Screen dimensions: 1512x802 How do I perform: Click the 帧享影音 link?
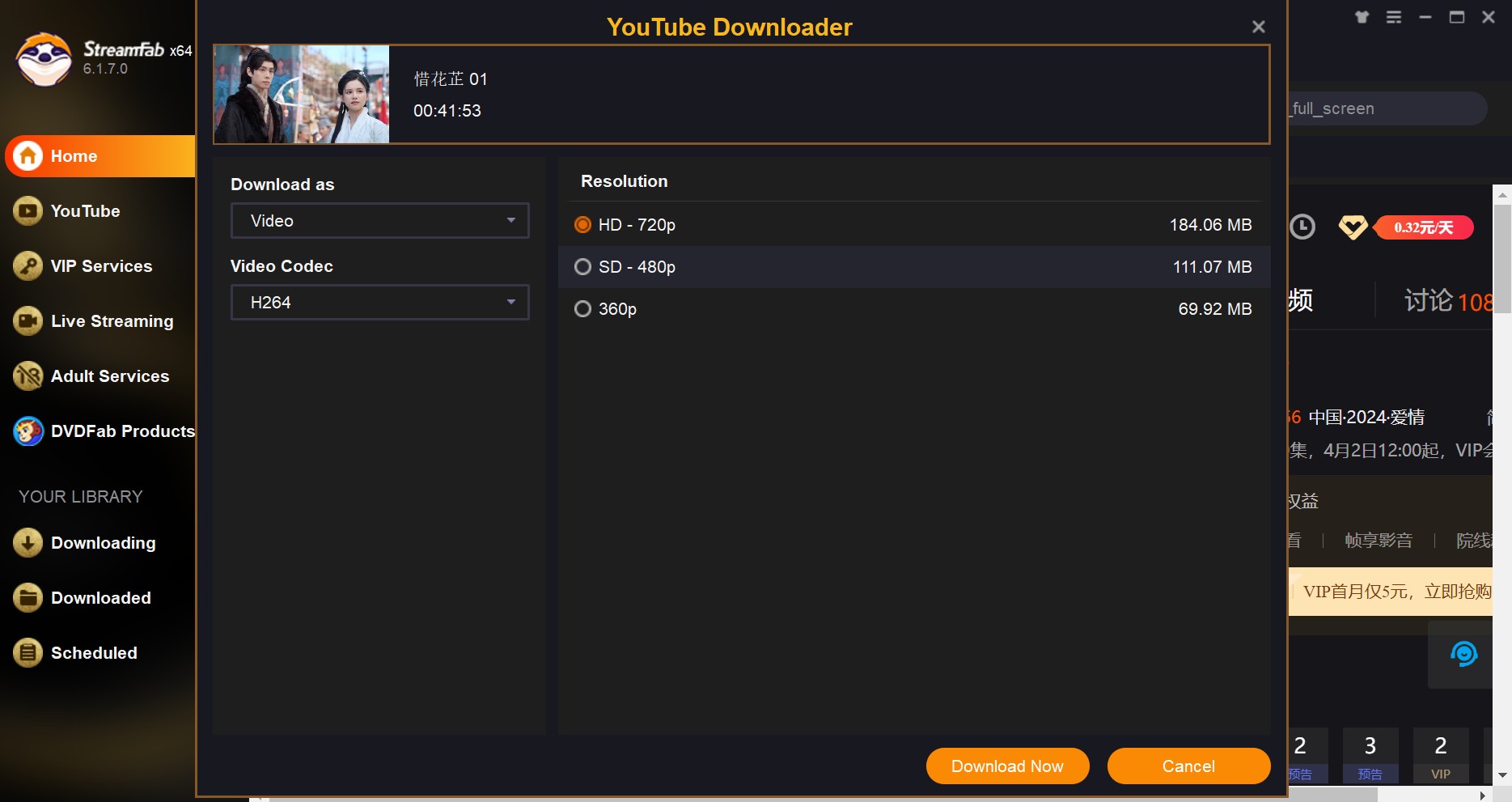1379,541
